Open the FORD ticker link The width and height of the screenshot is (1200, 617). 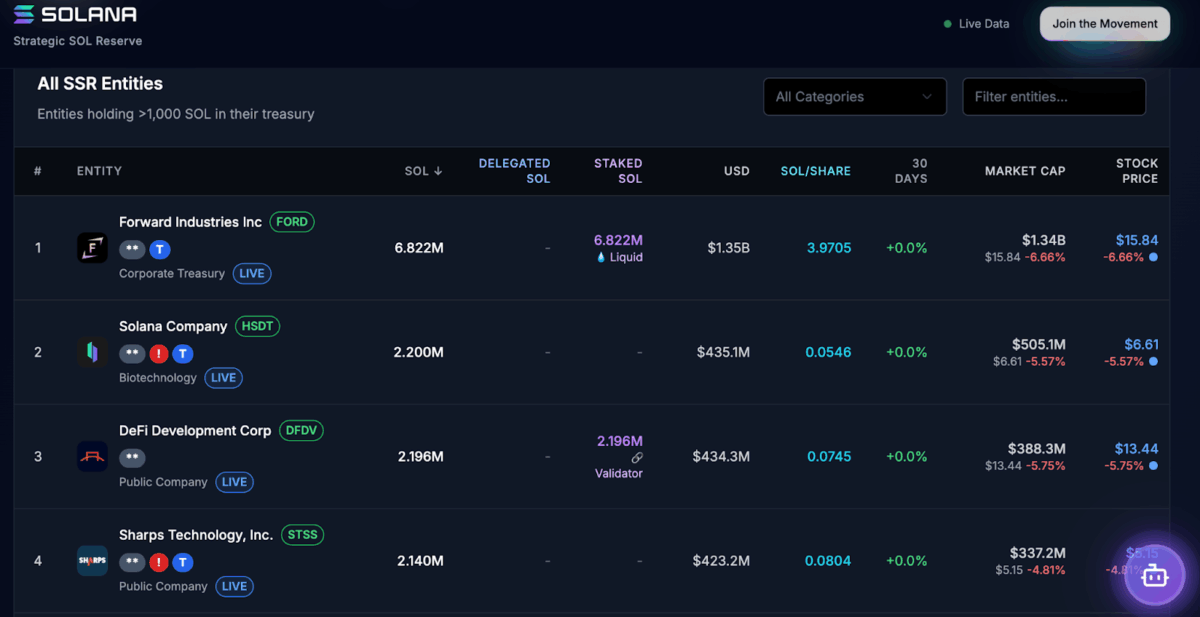pos(292,222)
